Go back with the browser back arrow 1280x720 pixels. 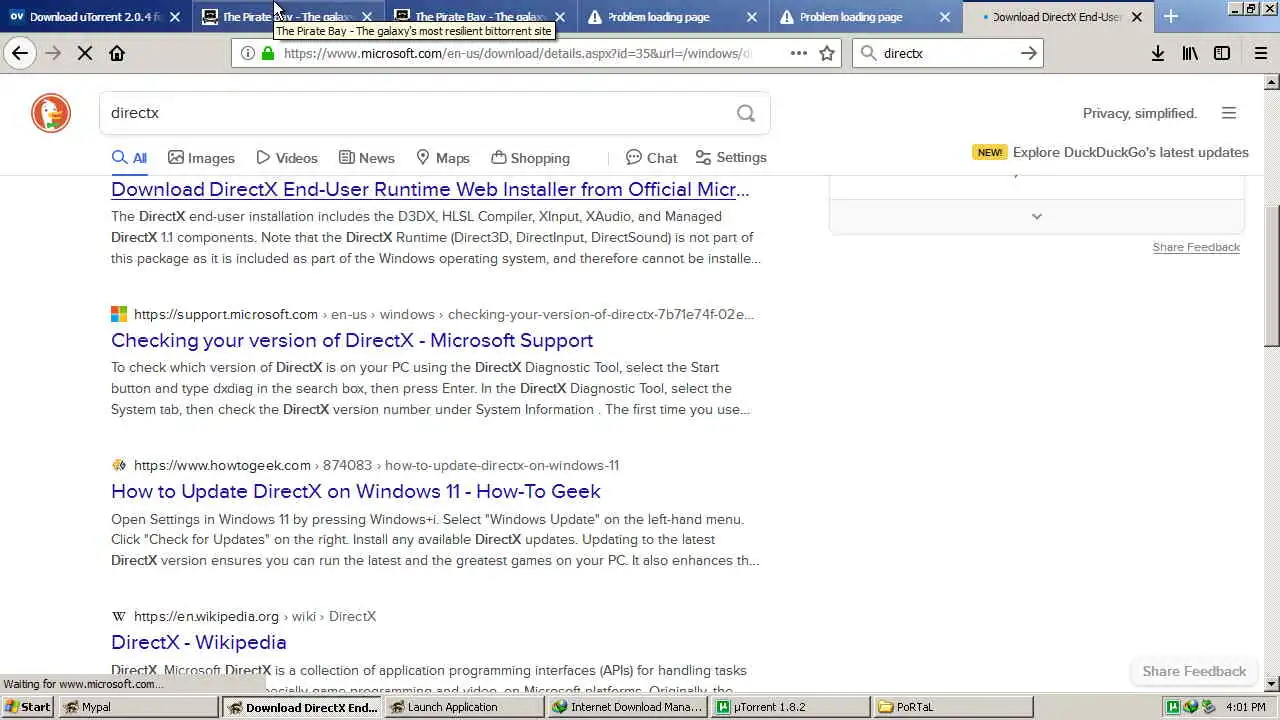tap(20, 53)
